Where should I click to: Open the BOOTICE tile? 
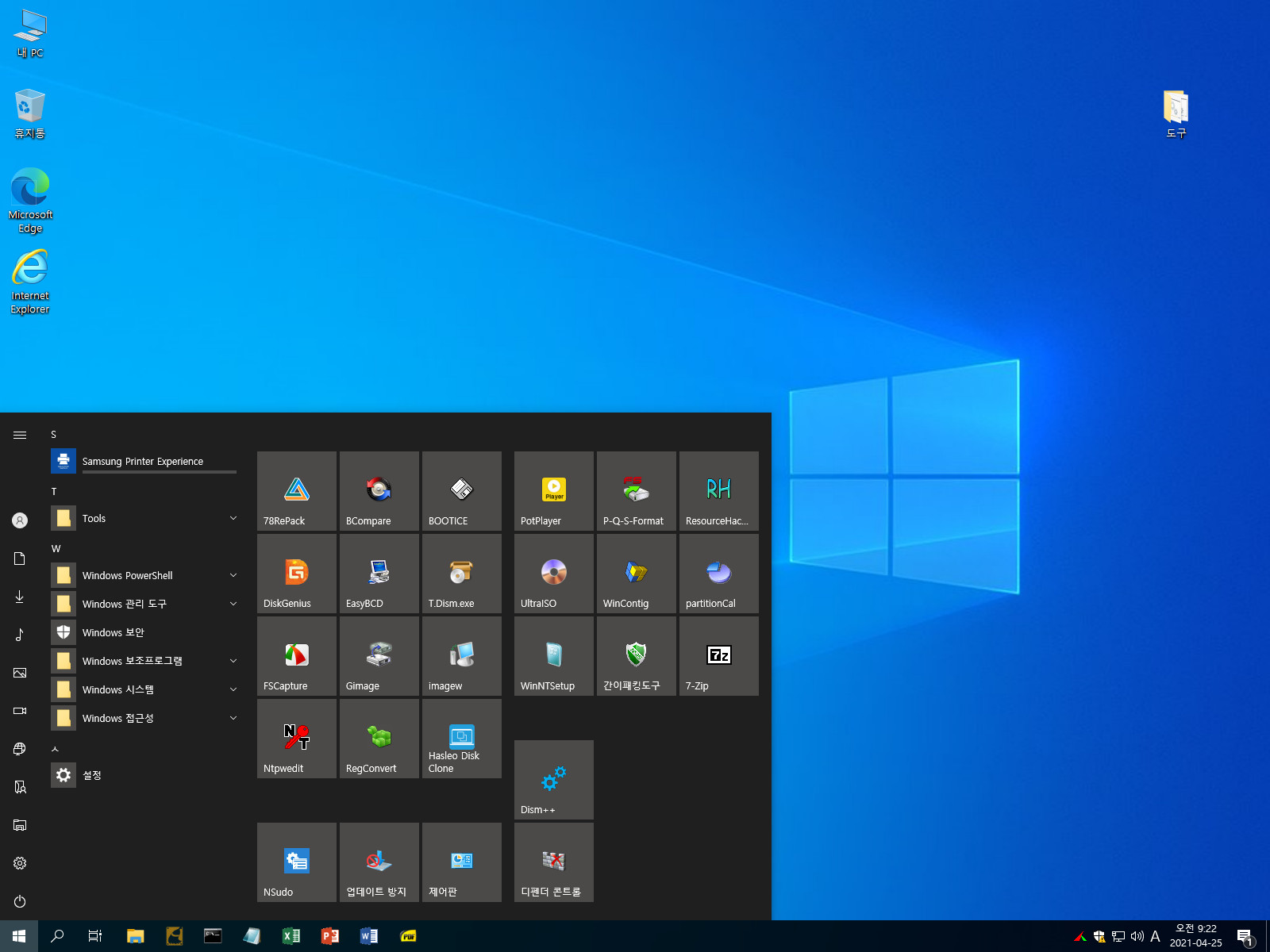click(x=462, y=491)
